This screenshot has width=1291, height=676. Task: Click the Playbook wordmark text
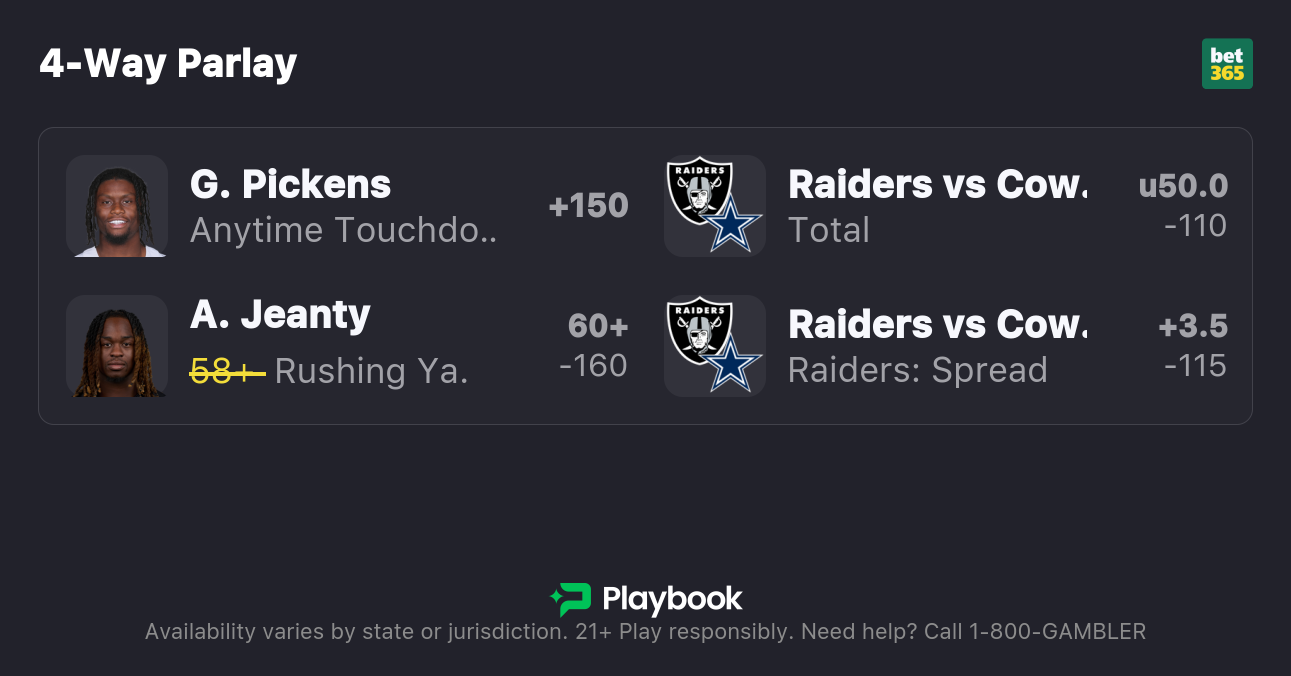tap(672, 599)
